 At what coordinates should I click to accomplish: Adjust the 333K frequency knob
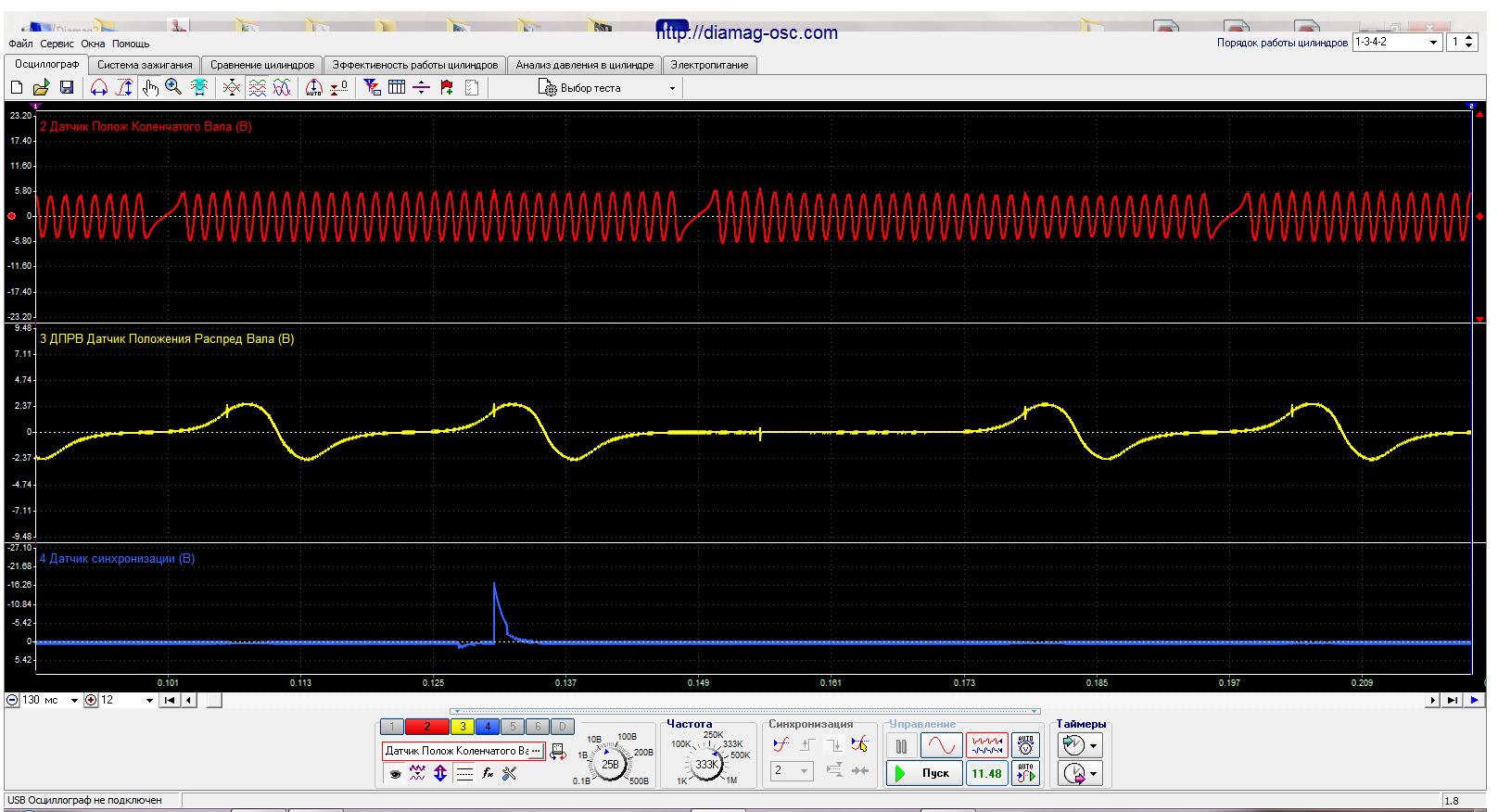[x=706, y=765]
